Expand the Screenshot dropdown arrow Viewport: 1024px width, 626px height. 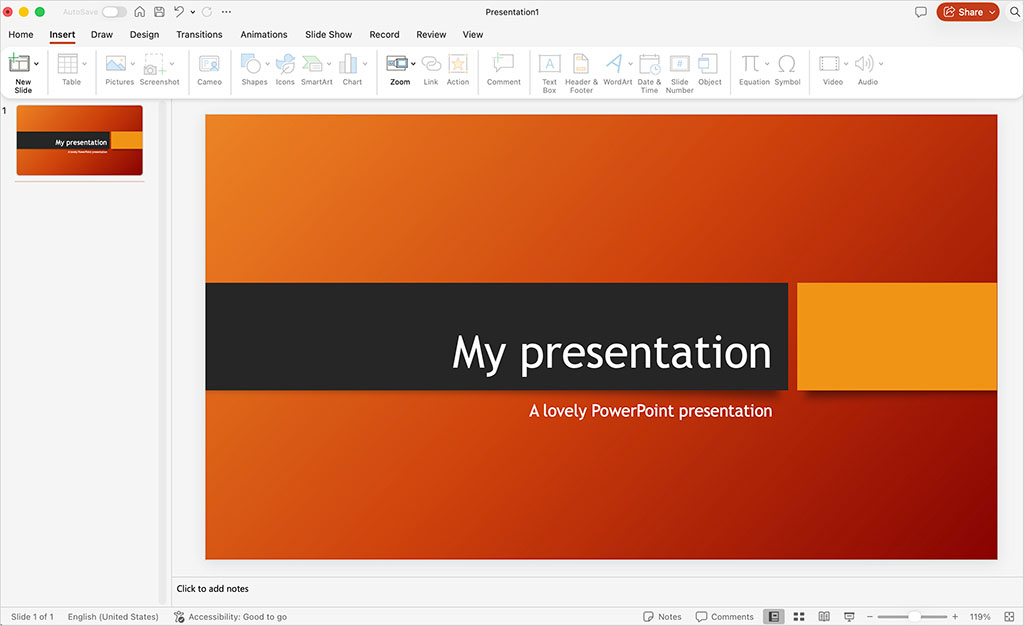click(x=172, y=64)
